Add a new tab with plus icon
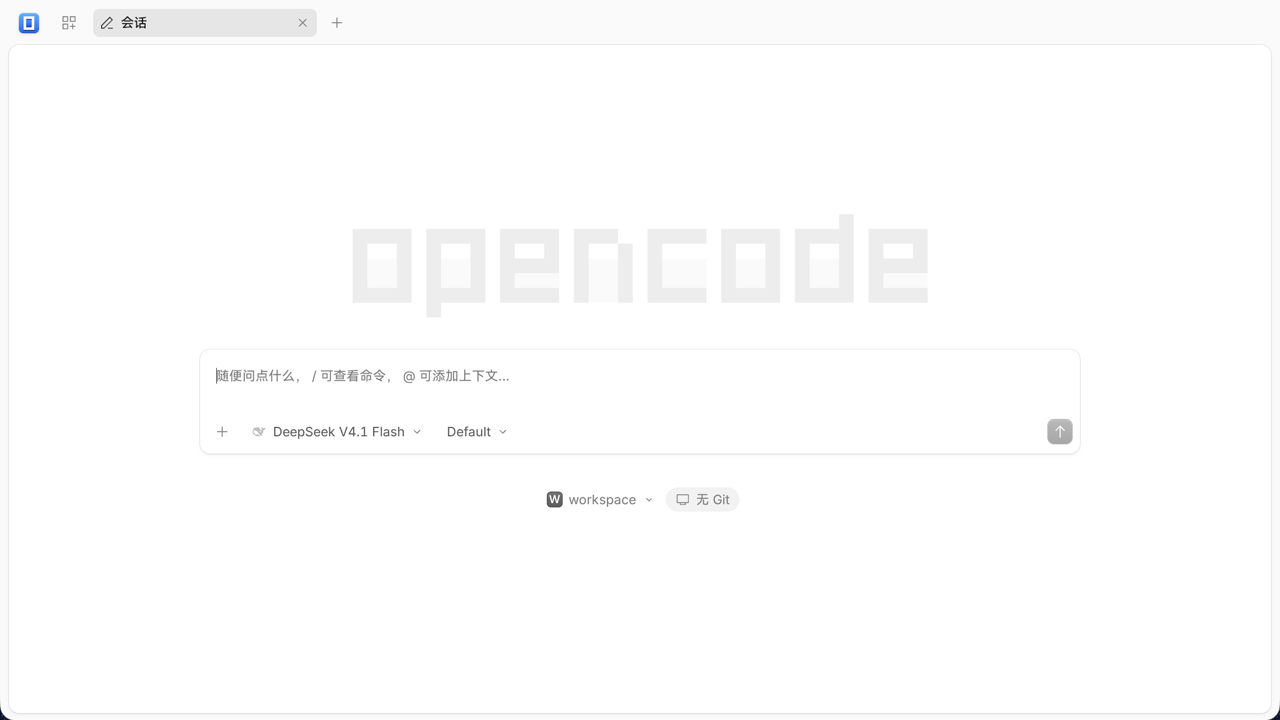This screenshot has width=1280, height=720. 337,23
